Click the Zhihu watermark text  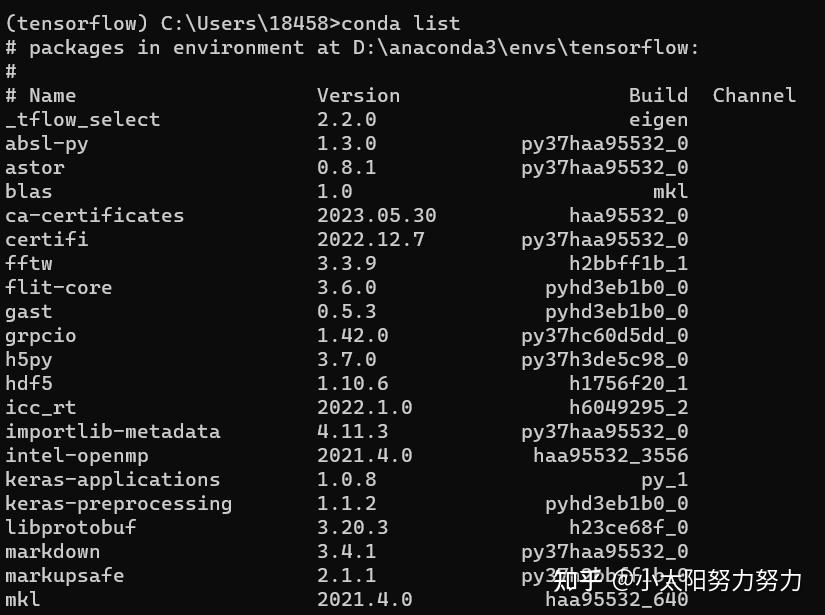[678, 581]
